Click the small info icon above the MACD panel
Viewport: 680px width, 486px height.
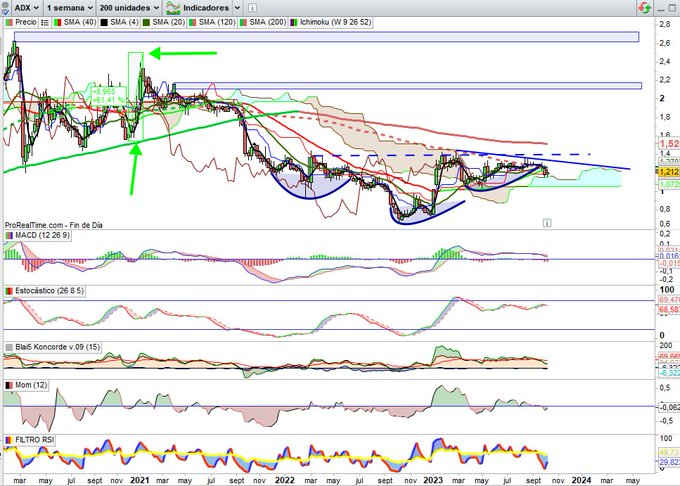[x=547, y=223]
